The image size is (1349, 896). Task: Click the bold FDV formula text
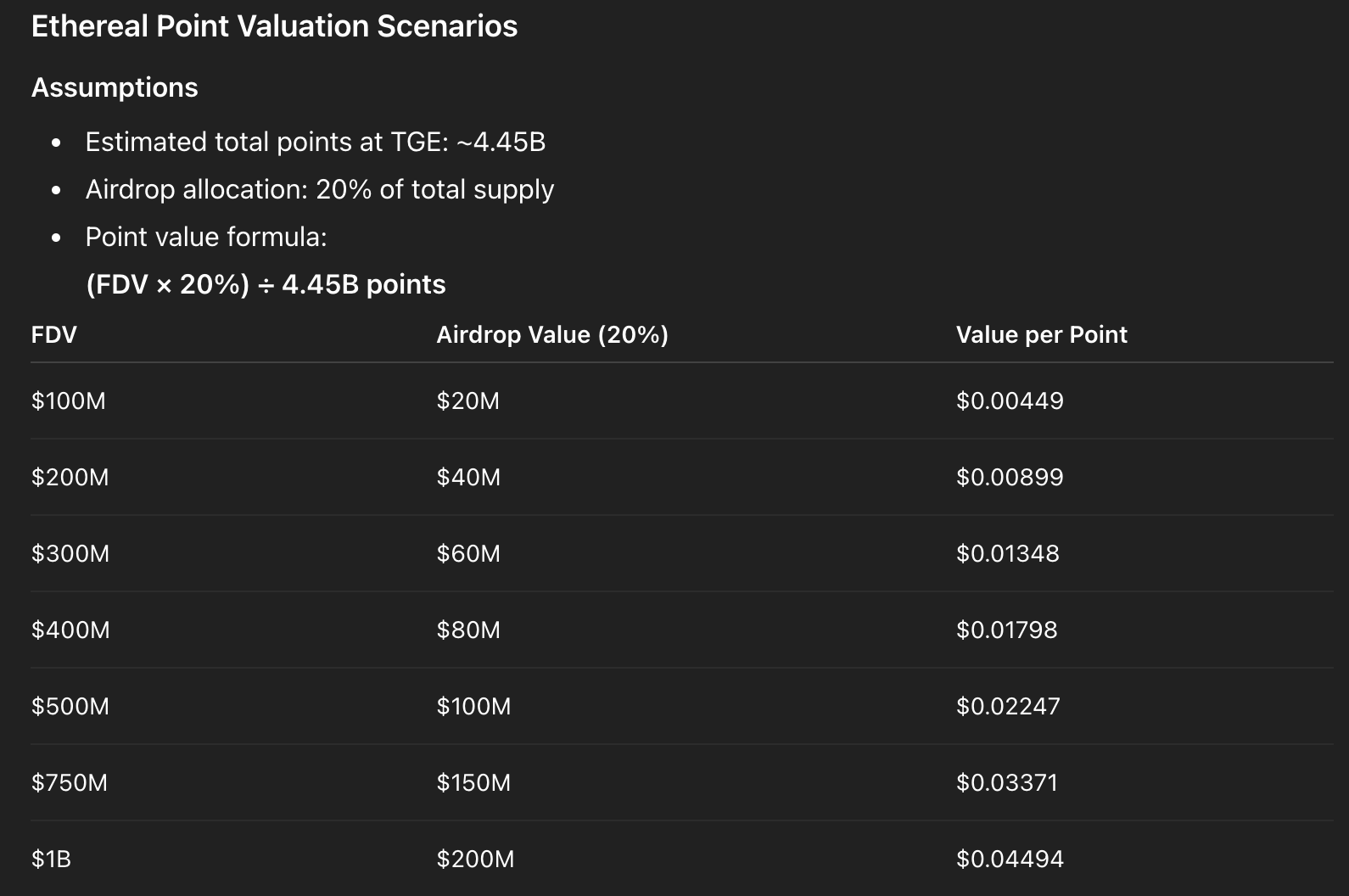tap(266, 284)
